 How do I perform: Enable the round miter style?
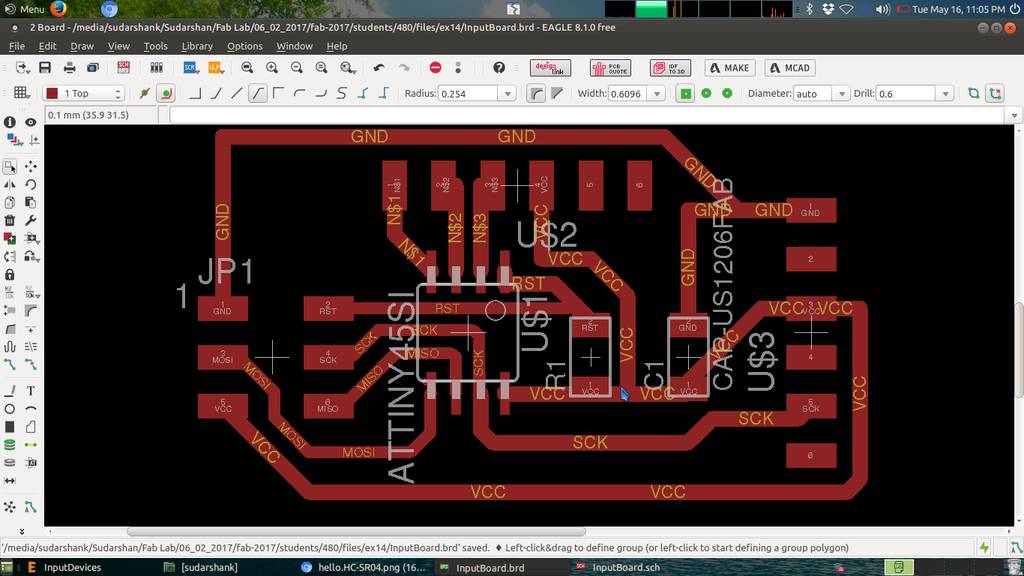click(x=536, y=93)
